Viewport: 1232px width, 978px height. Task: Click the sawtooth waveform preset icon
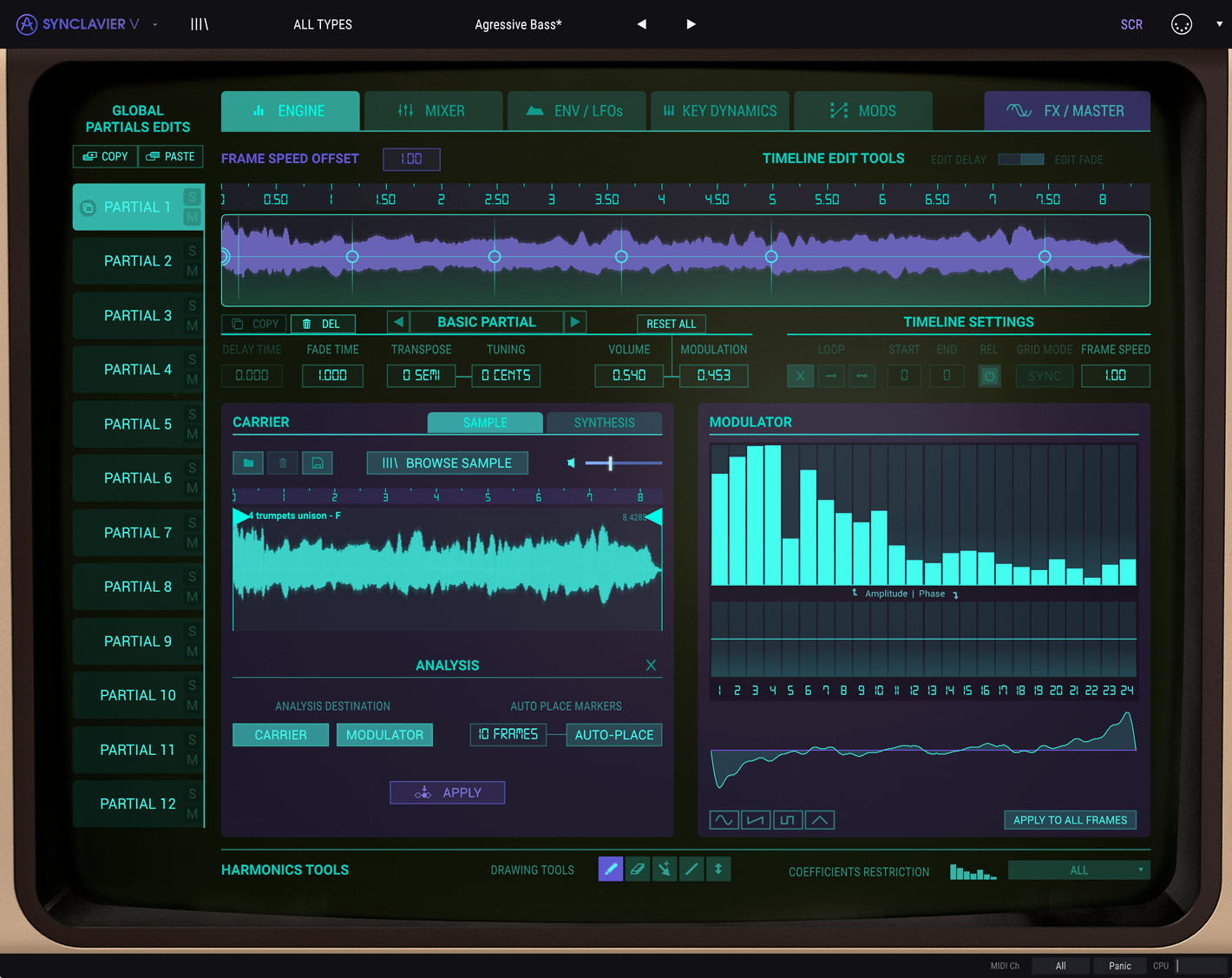(x=756, y=820)
